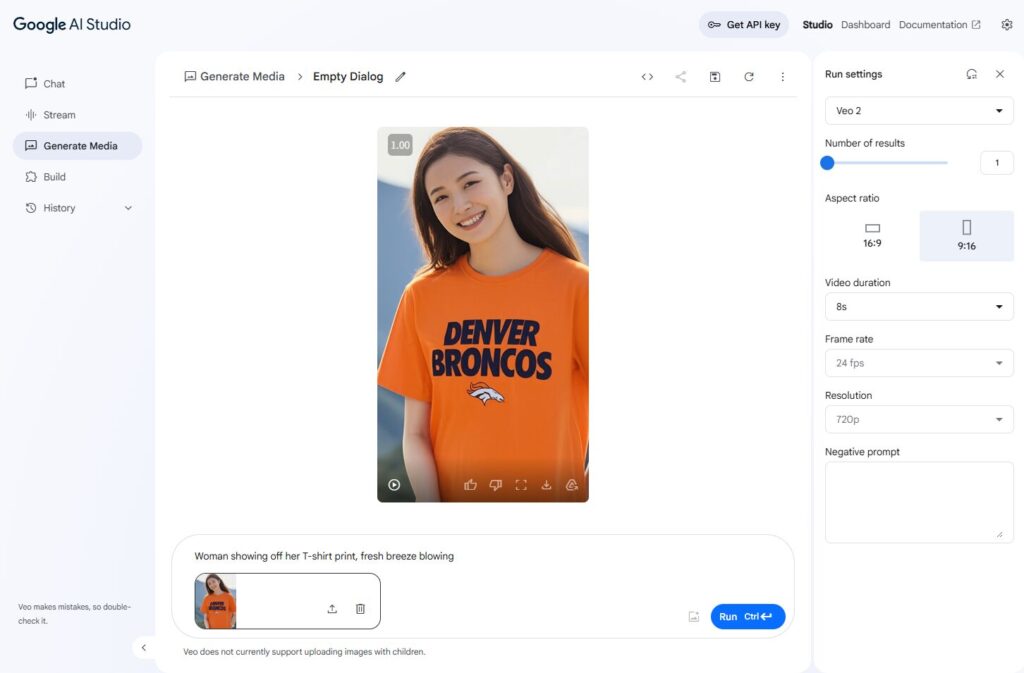The image size is (1024, 673).
Task: Click the rightmost icon on video overlay
Action: click(572, 484)
